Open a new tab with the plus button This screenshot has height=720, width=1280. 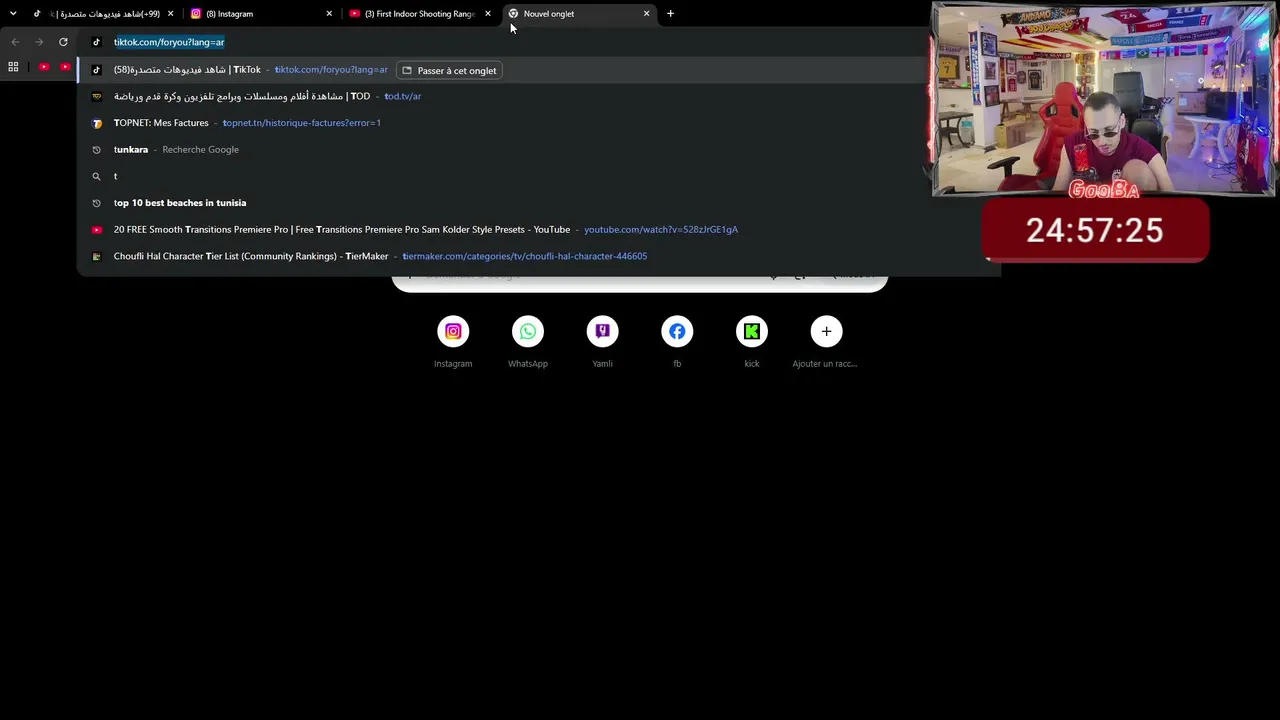coord(670,14)
